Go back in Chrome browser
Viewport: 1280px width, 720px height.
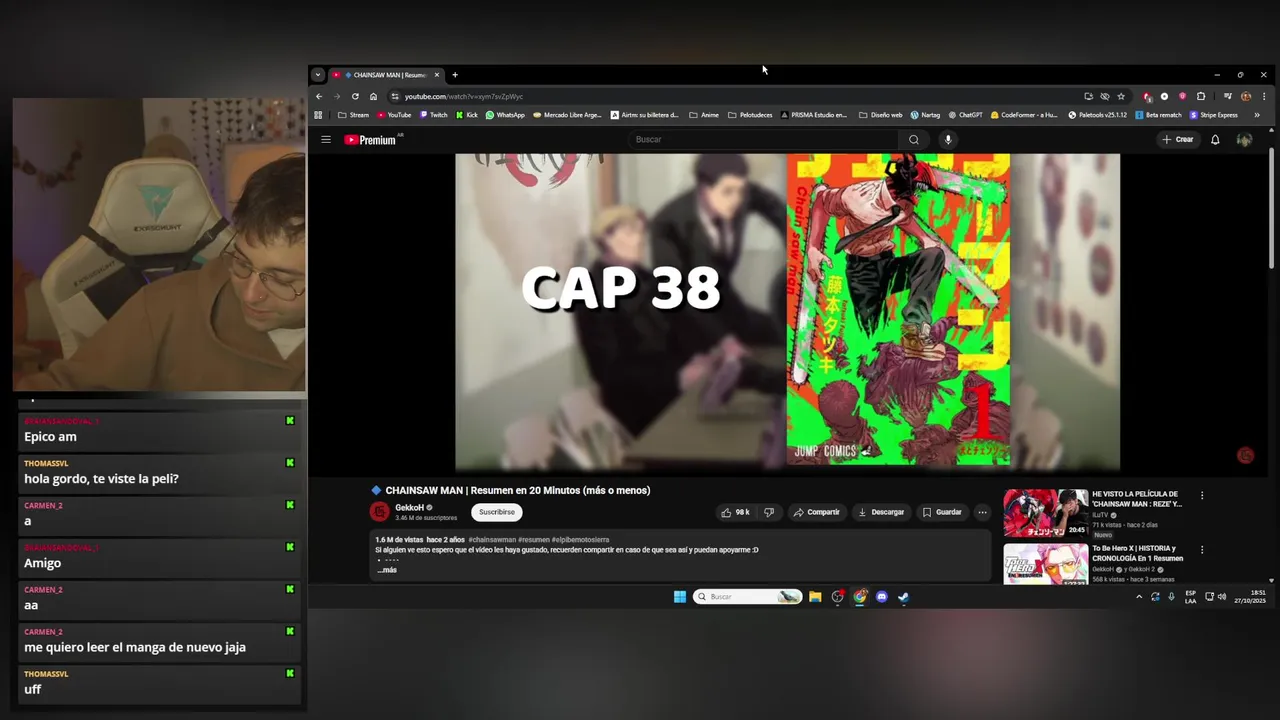[319, 97]
